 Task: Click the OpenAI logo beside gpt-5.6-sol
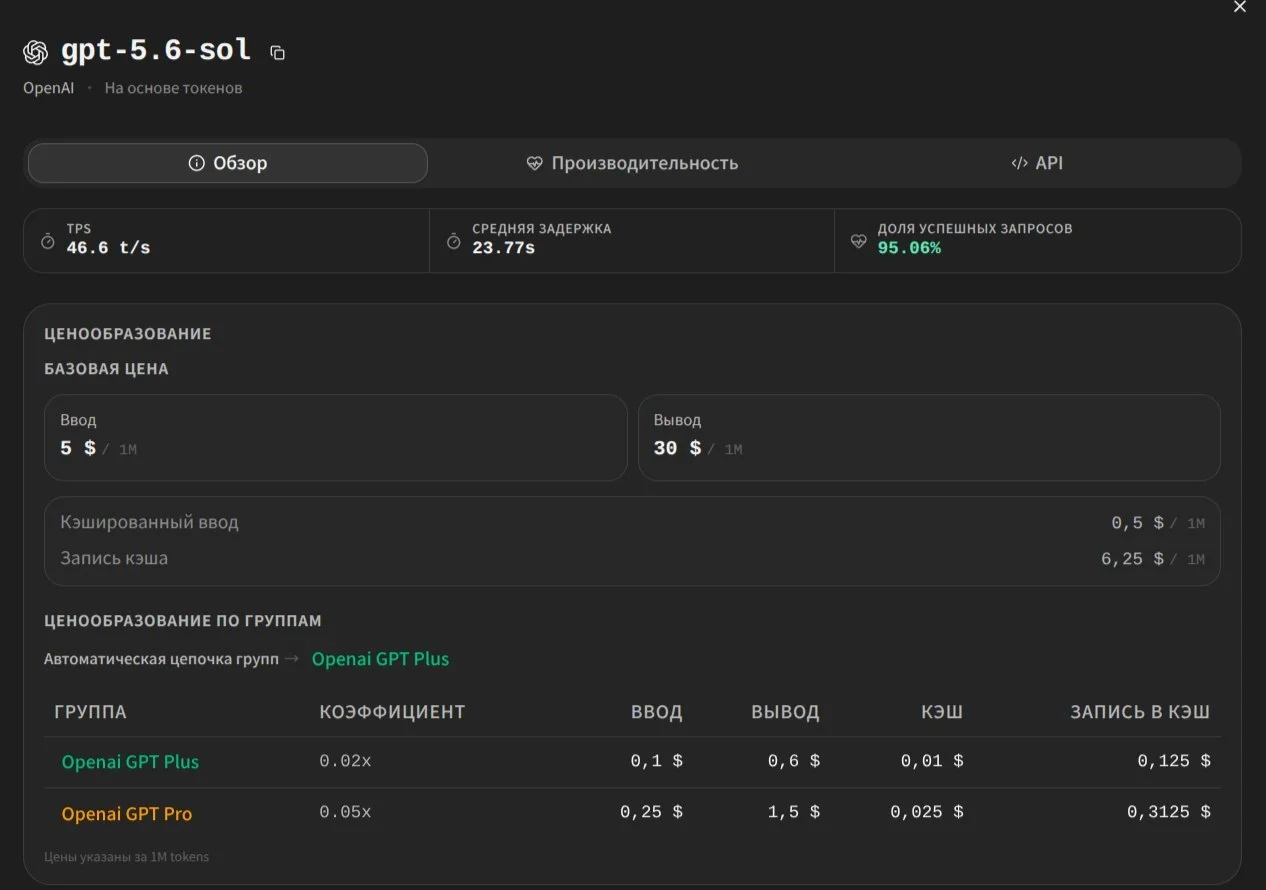coord(36,52)
